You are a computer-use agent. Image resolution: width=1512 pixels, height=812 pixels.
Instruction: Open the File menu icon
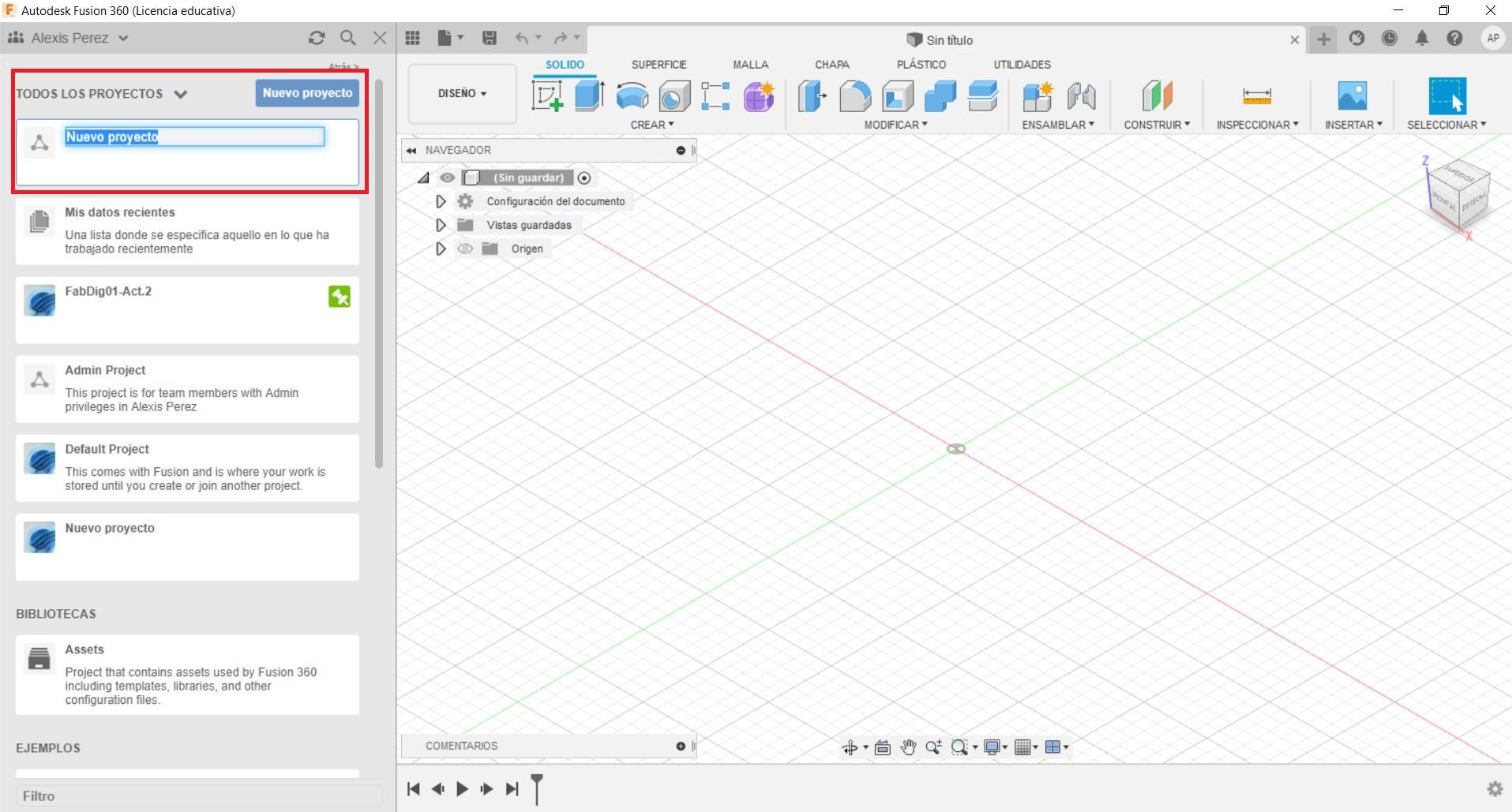point(445,38)
